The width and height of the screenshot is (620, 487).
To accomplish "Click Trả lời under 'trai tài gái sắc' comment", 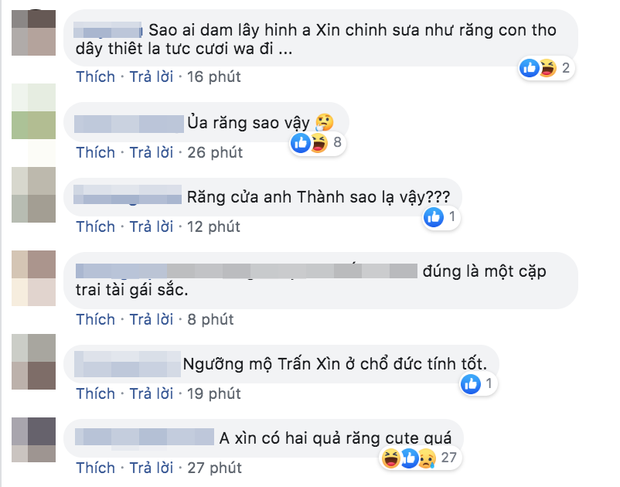I will coord(149,319).
